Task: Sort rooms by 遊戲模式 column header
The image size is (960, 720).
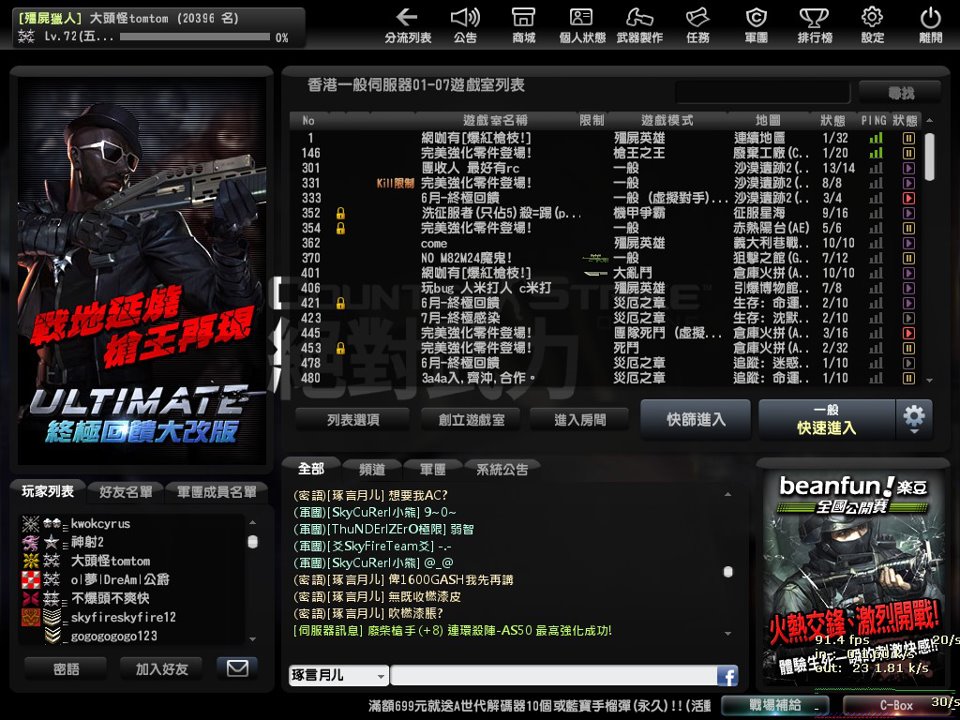Action: pos(667,121)
